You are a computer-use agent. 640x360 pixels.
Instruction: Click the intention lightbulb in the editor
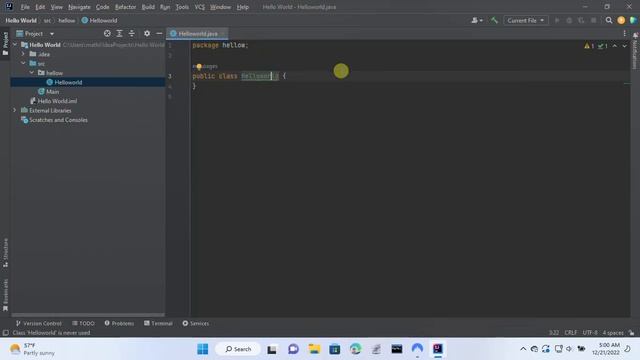point(199,66)
